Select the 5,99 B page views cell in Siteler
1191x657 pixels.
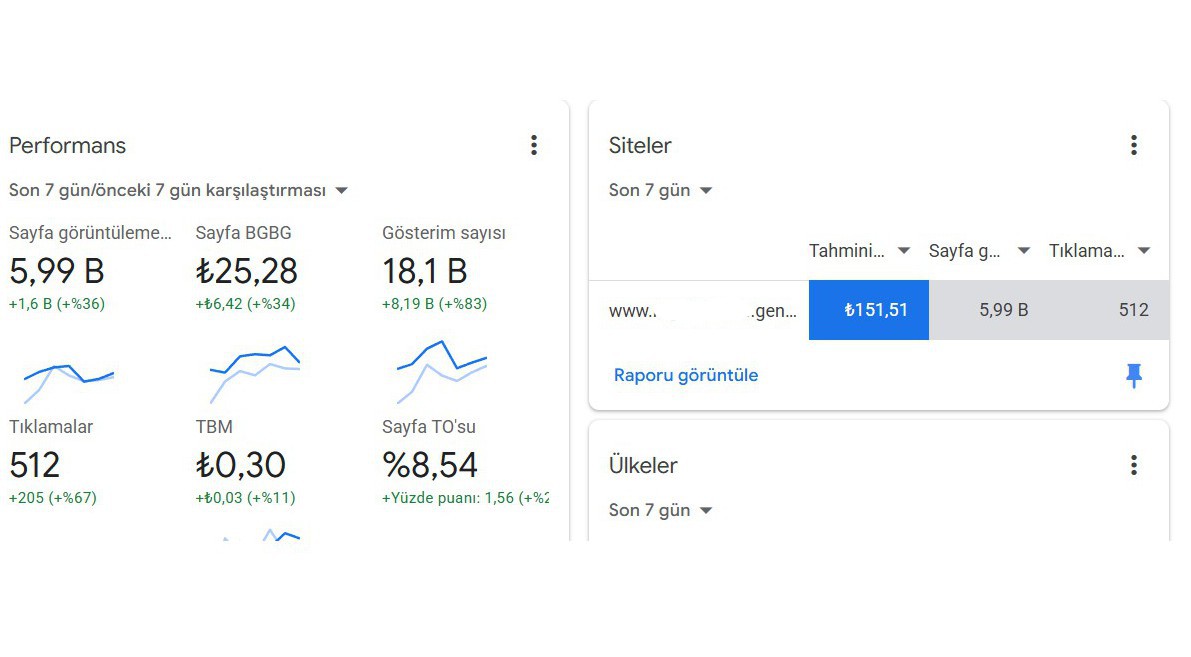[x=989, y=310]
